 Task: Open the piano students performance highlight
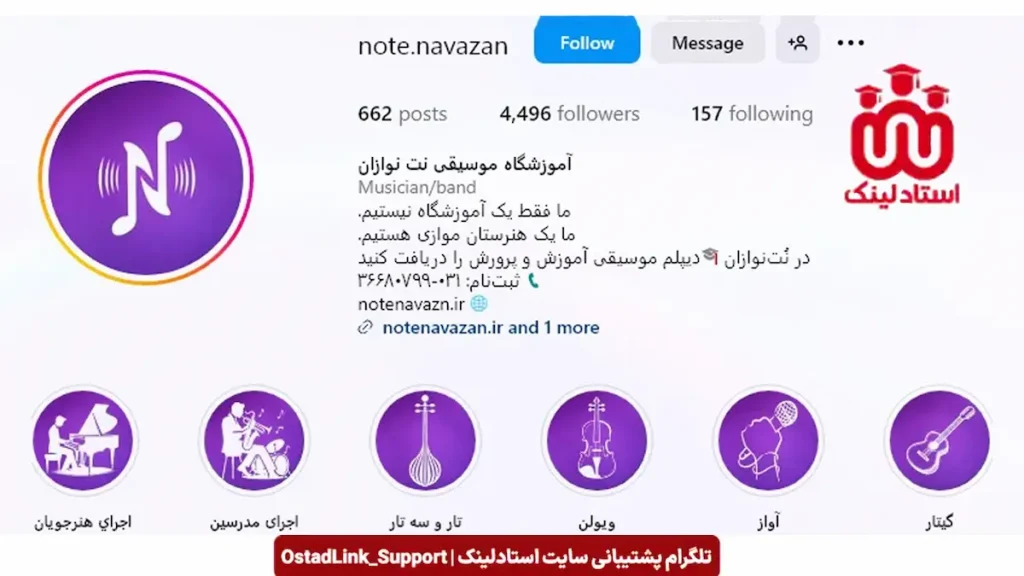[x=83, y=440]
